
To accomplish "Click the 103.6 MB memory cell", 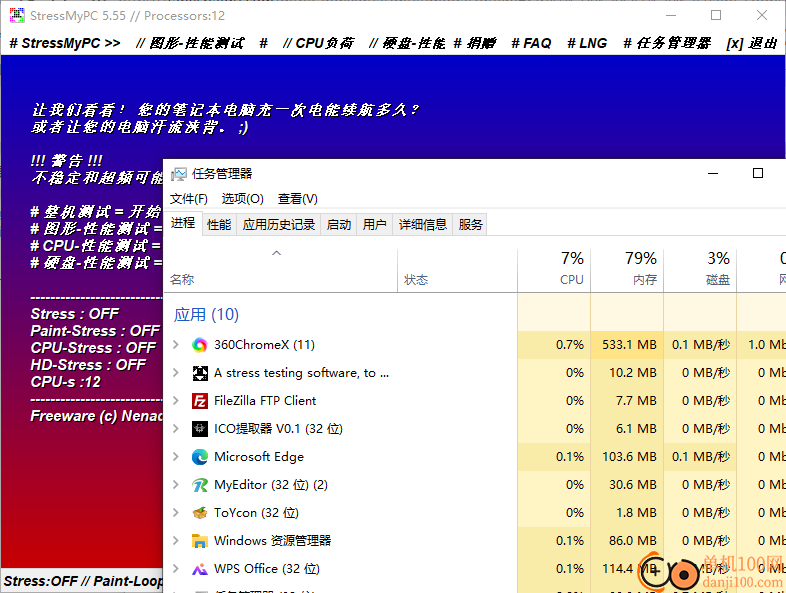I will [627, 457].
